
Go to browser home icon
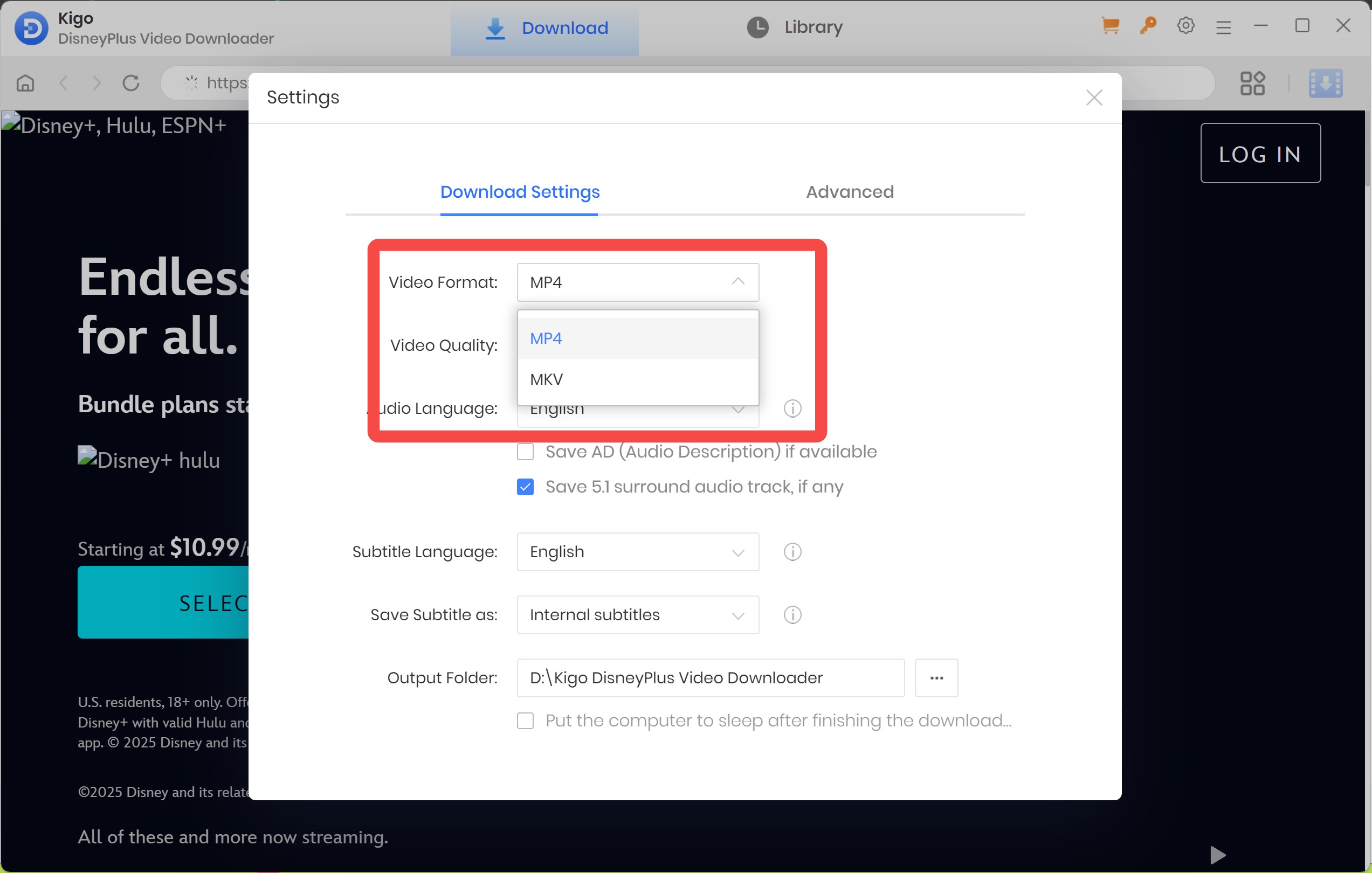[25, 83]
